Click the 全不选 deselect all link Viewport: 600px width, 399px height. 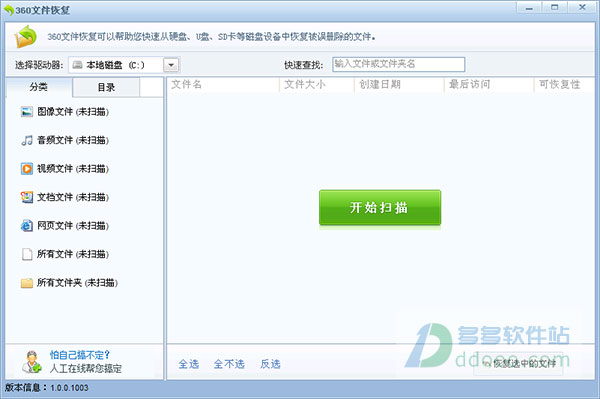pos(229,364)
